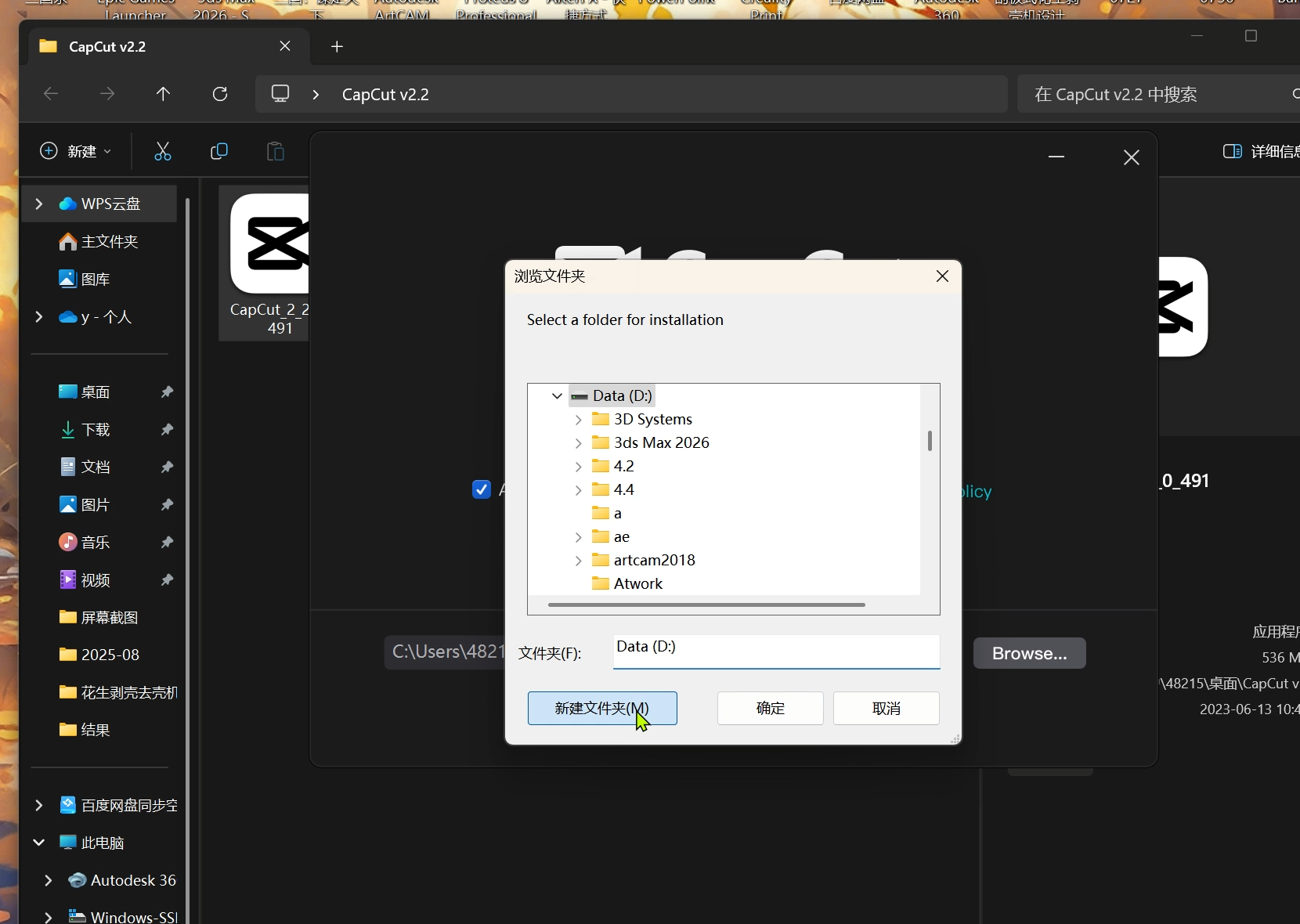Image resolution: width=1300 pixels, height=924 pixels.
Task: Select the Atwork folder
Action: click(x=628, y=583)
